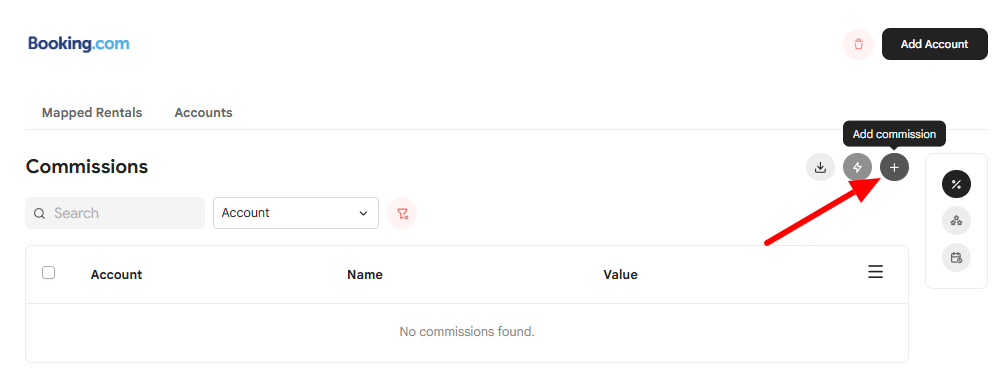
Task: Click the Booking.com logo
Action: tap(79, 43)
